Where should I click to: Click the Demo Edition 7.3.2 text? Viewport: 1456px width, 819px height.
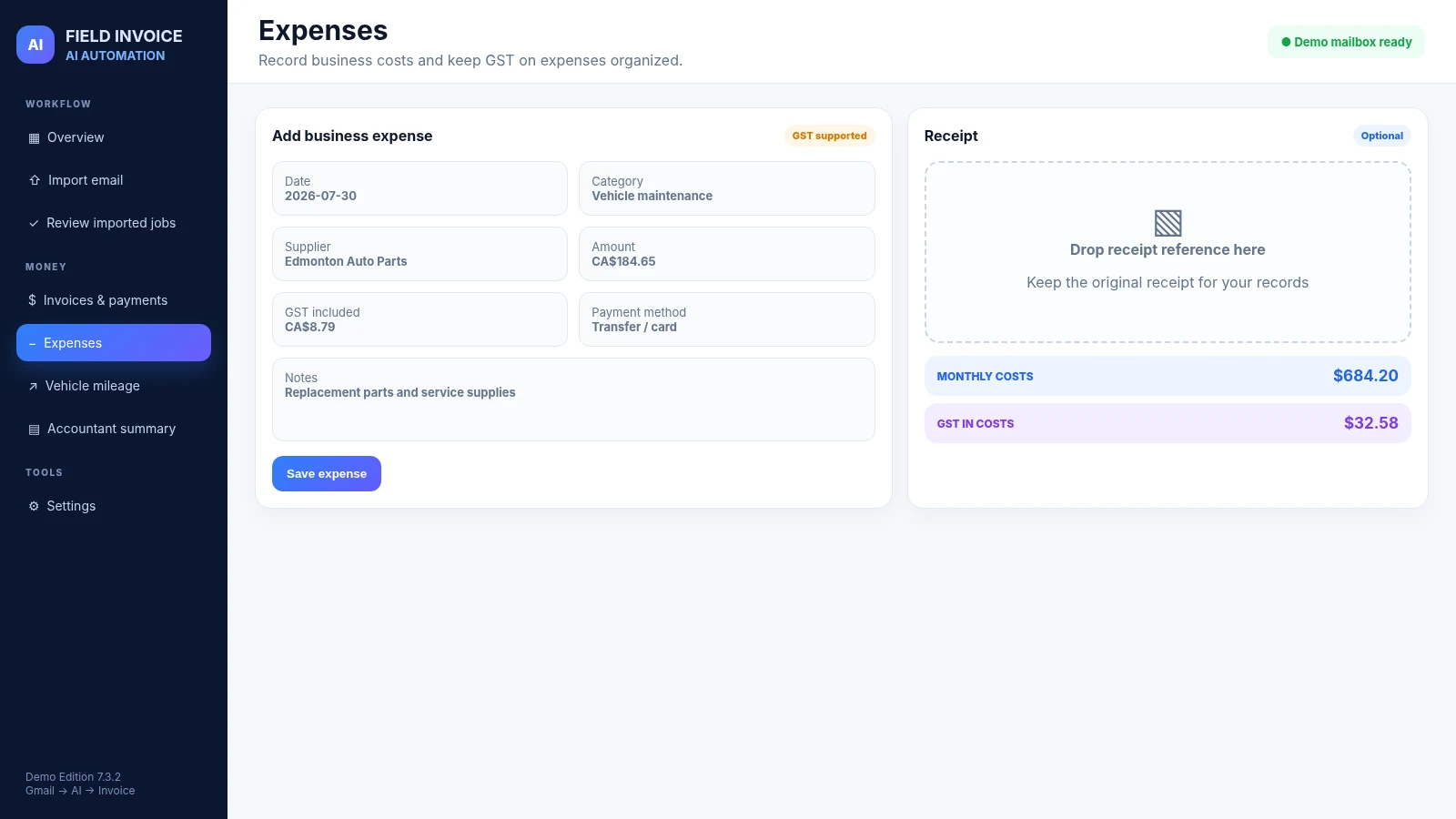tap(73, 777)
